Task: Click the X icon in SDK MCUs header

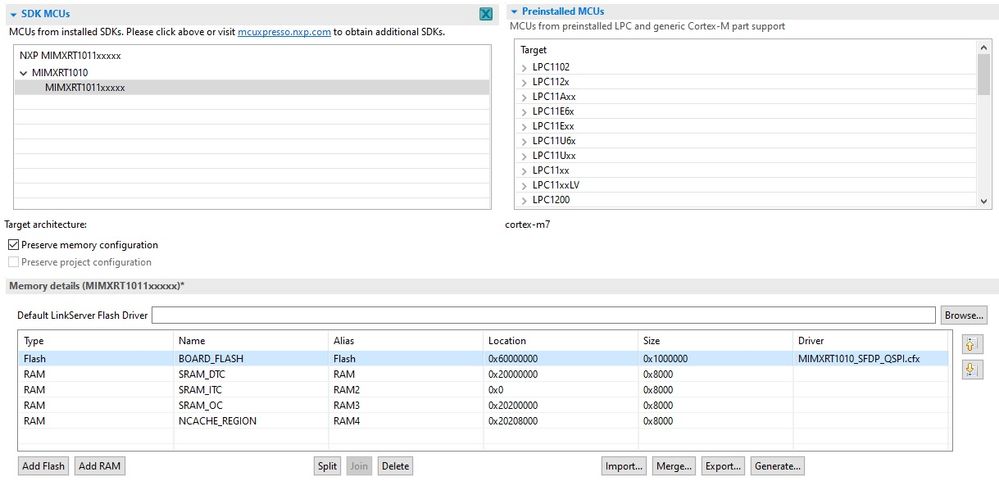Action: coord(485,14)
